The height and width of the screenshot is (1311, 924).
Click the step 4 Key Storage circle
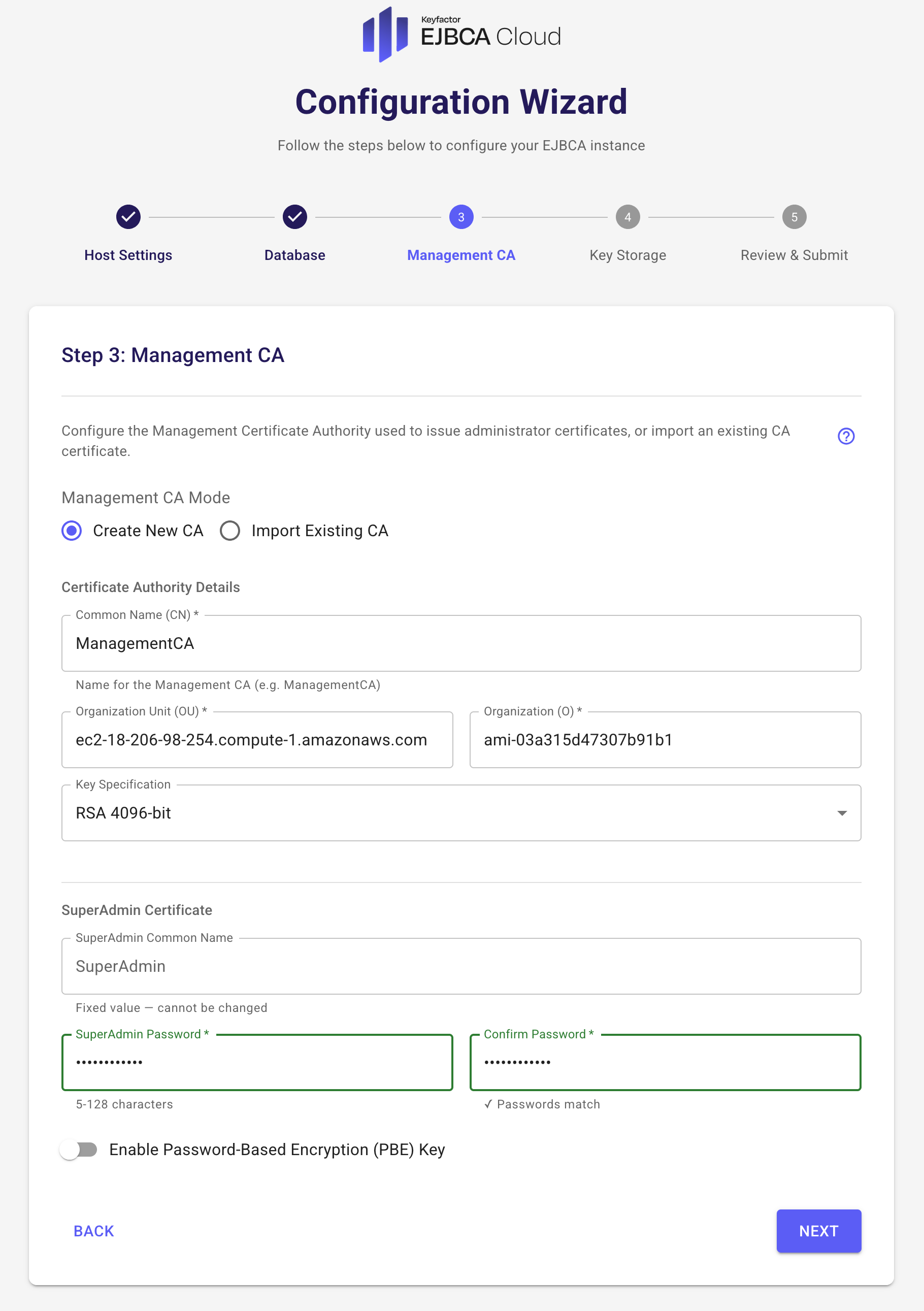628,217
